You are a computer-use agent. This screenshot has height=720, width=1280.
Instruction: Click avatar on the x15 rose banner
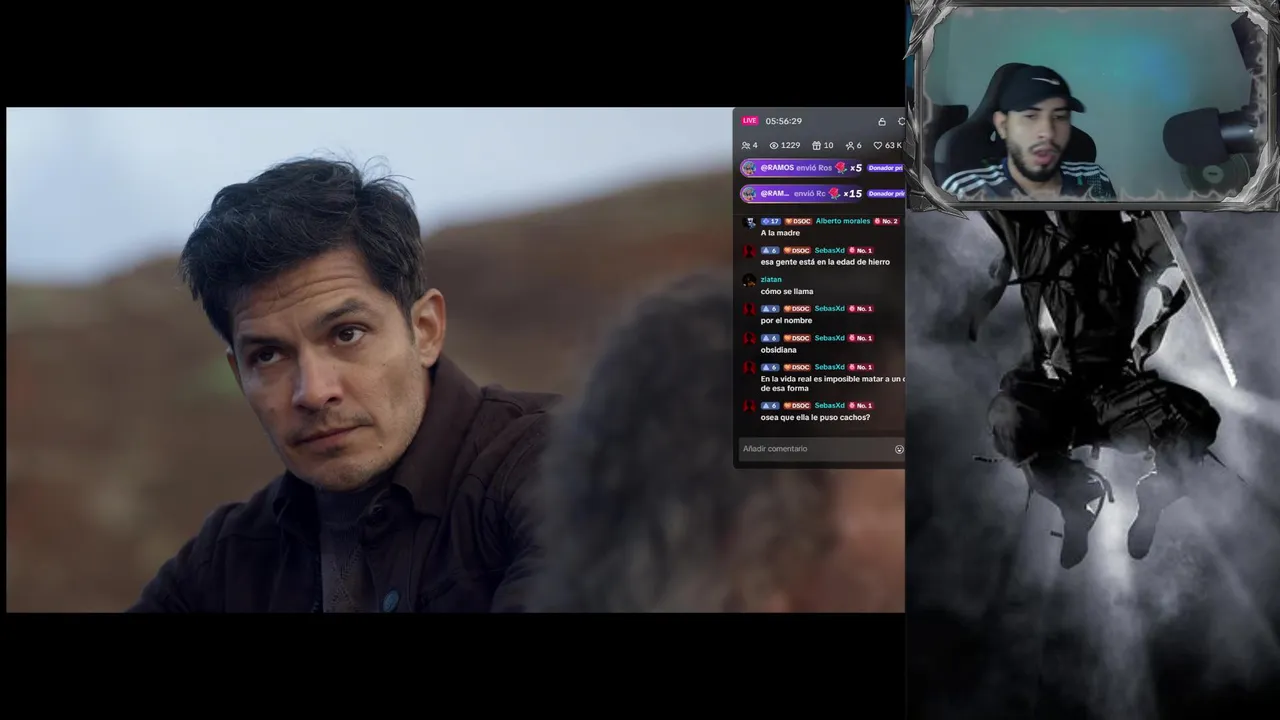[x=749, y=194]
